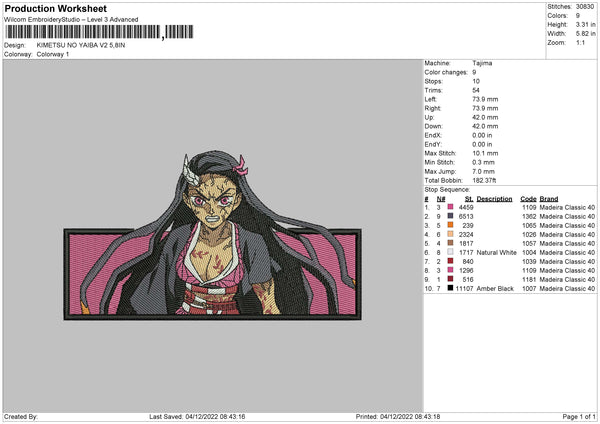Select the 'Color changes:' label
The image size is (600, 424).
[446, 72]
